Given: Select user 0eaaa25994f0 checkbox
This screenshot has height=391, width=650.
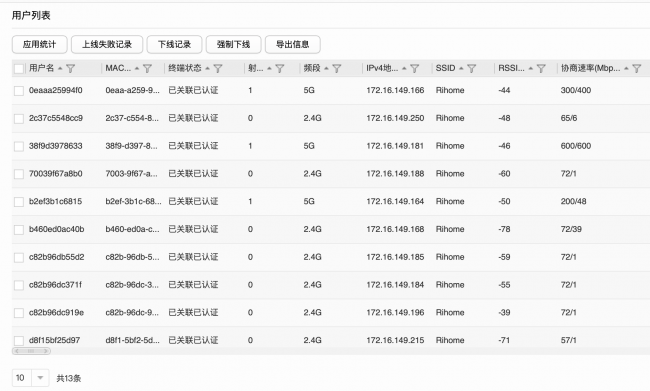Looking at the screenshot, I should click(x=19, y=91).
